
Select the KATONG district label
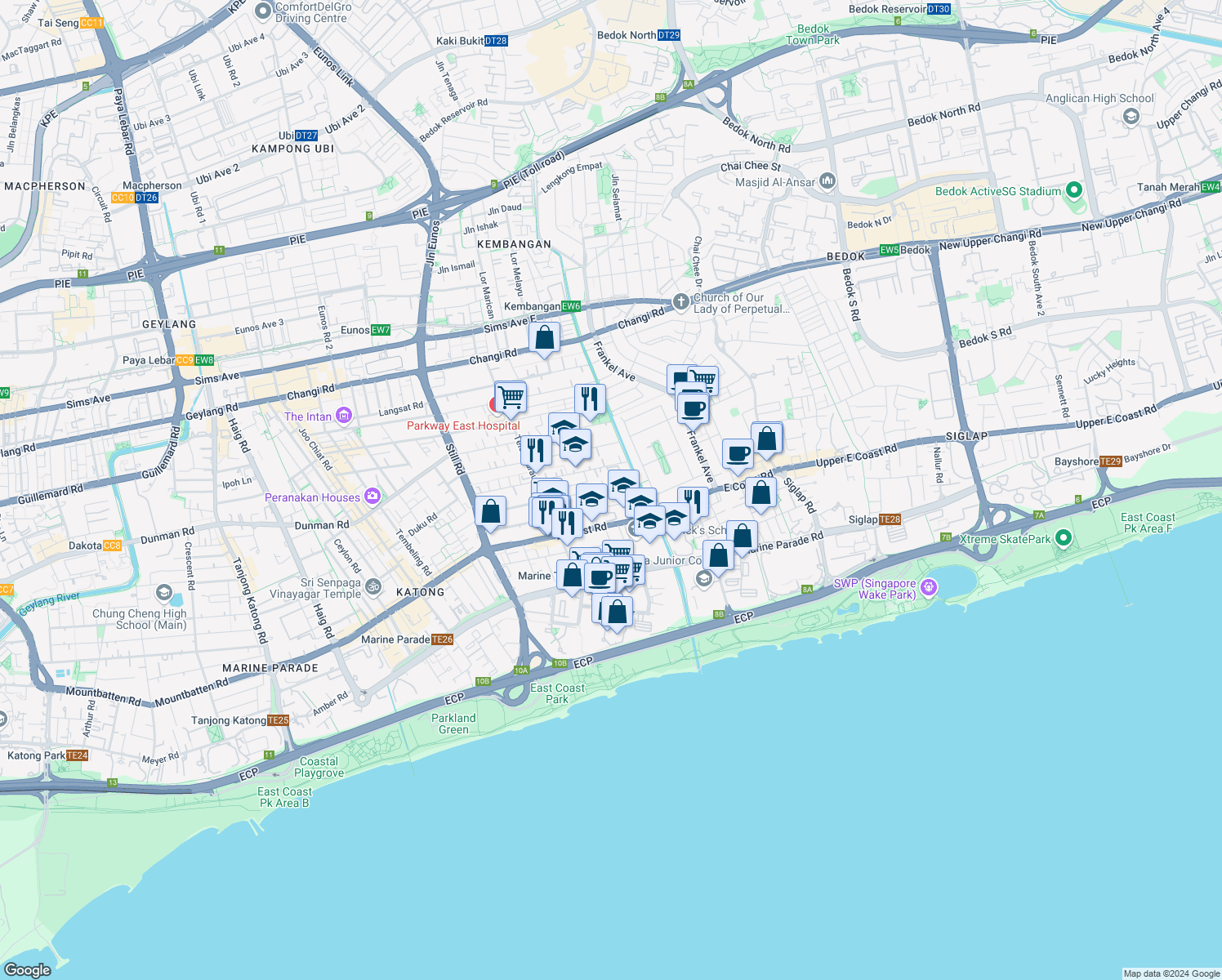pos(420,592)
